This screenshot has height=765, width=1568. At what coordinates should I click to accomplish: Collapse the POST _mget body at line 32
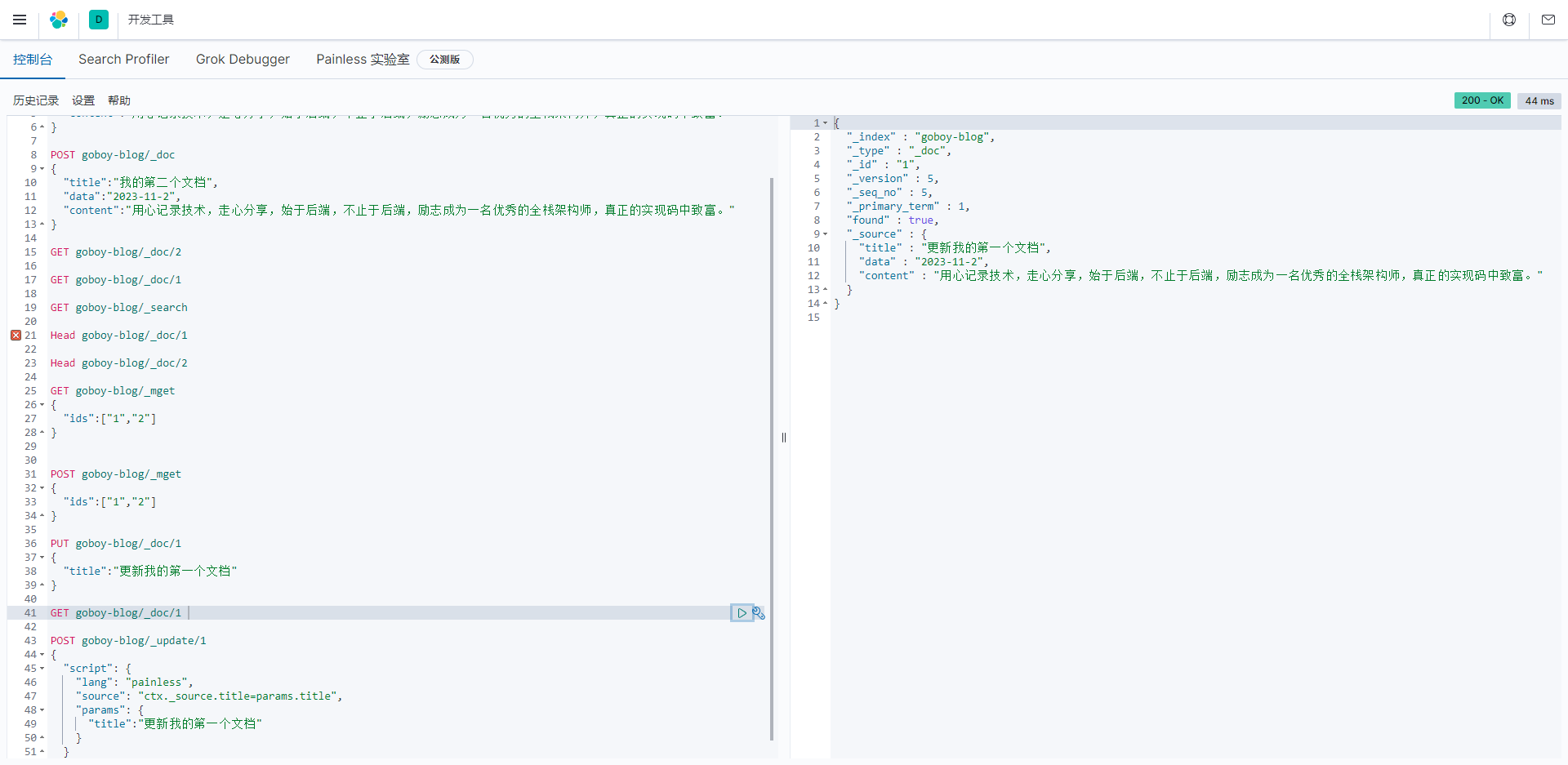click(42, 488)
